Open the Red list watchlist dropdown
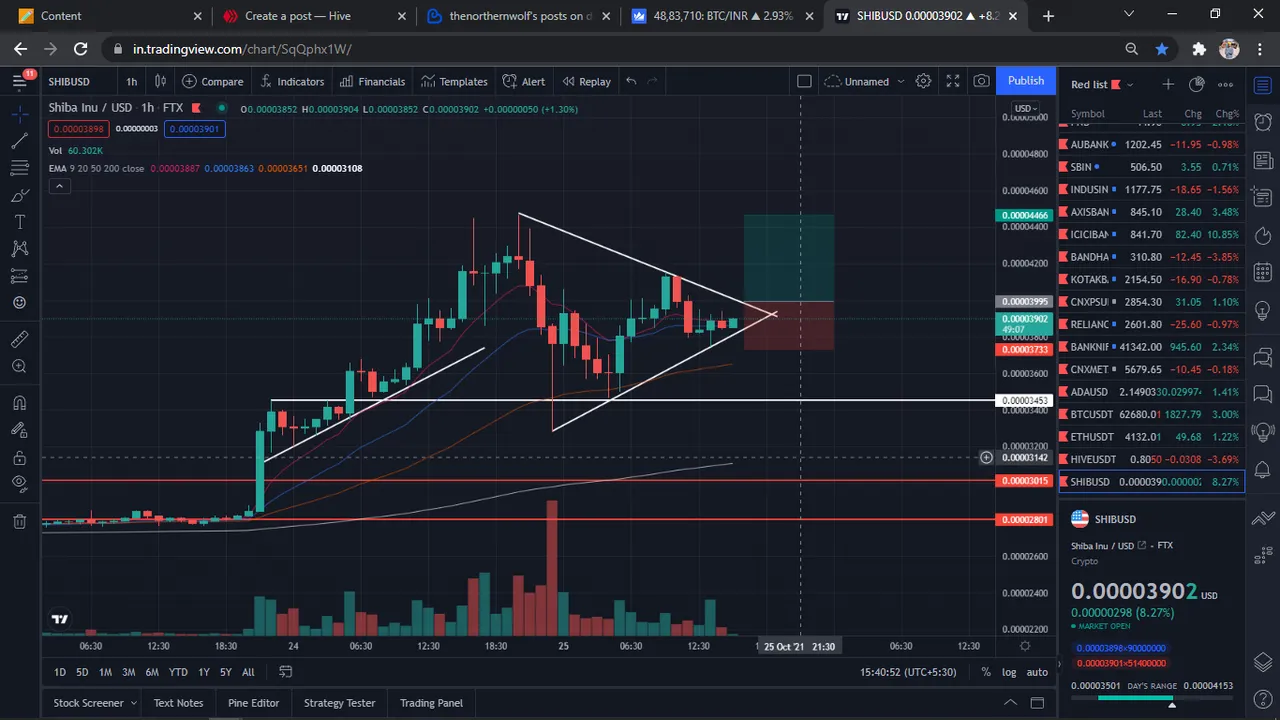The image size is (1280, 720). coord(1103,84)
